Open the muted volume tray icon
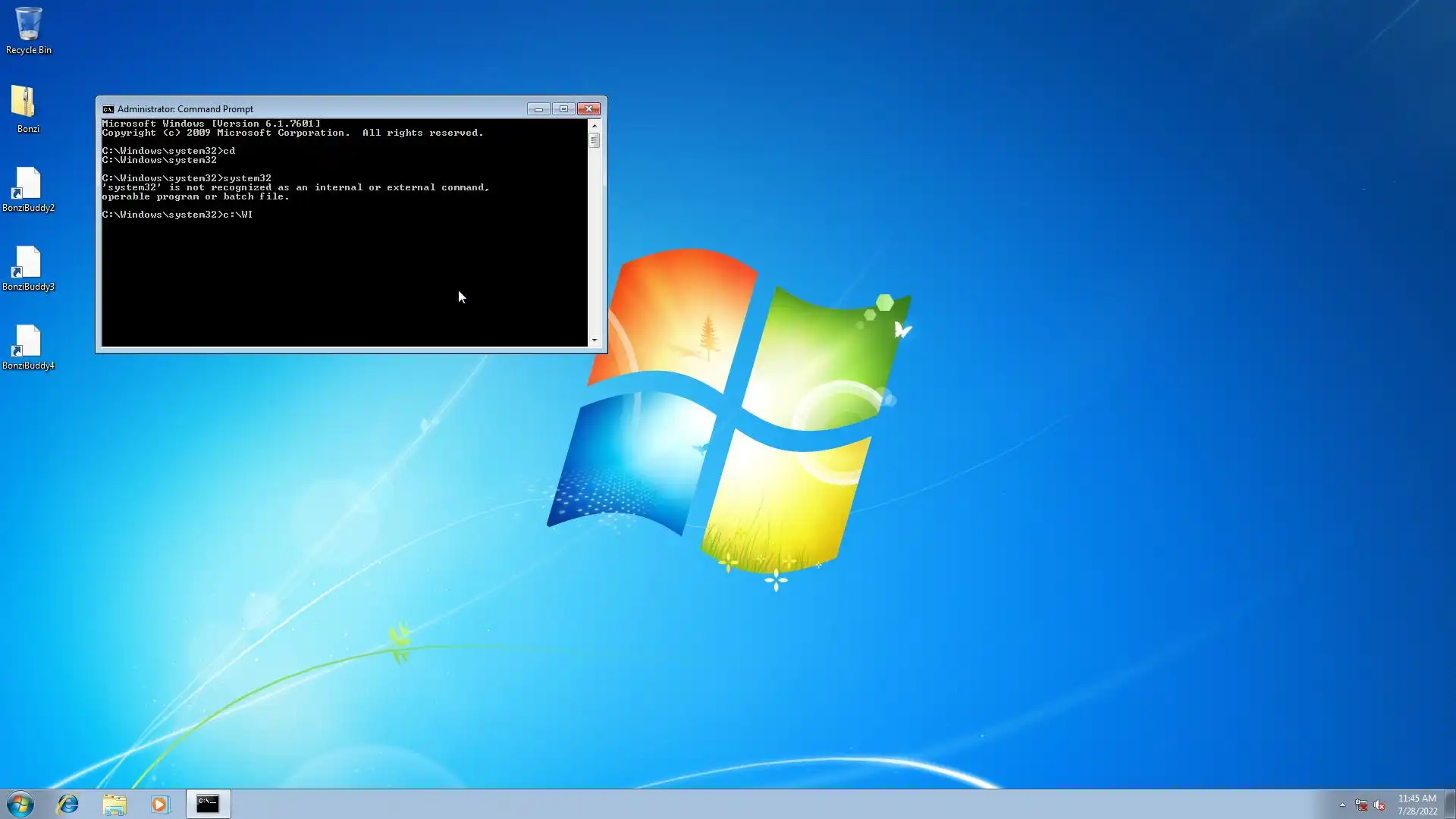 [1379, 805]
